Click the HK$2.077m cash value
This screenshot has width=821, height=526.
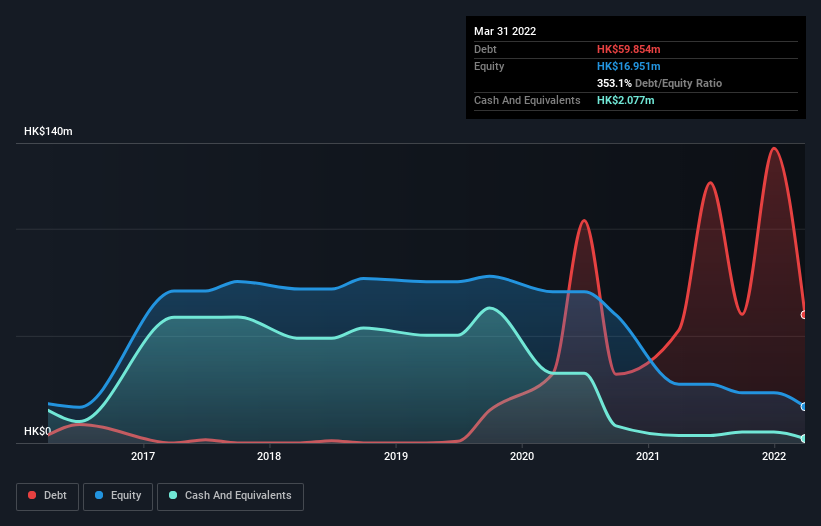click(x=626, y=100)
